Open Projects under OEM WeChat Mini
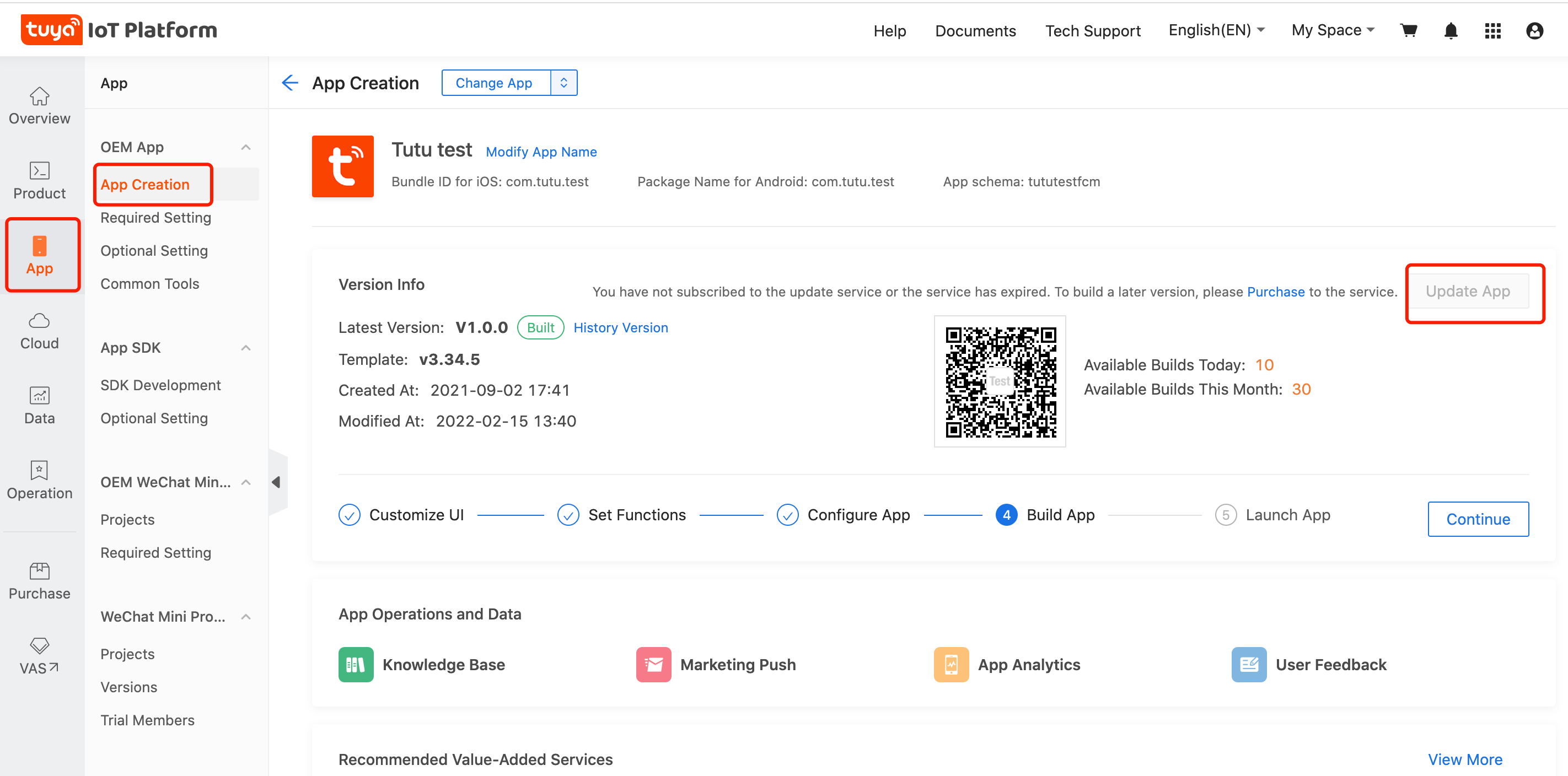Screen dimensions: 1568x776 click(128, 520)
